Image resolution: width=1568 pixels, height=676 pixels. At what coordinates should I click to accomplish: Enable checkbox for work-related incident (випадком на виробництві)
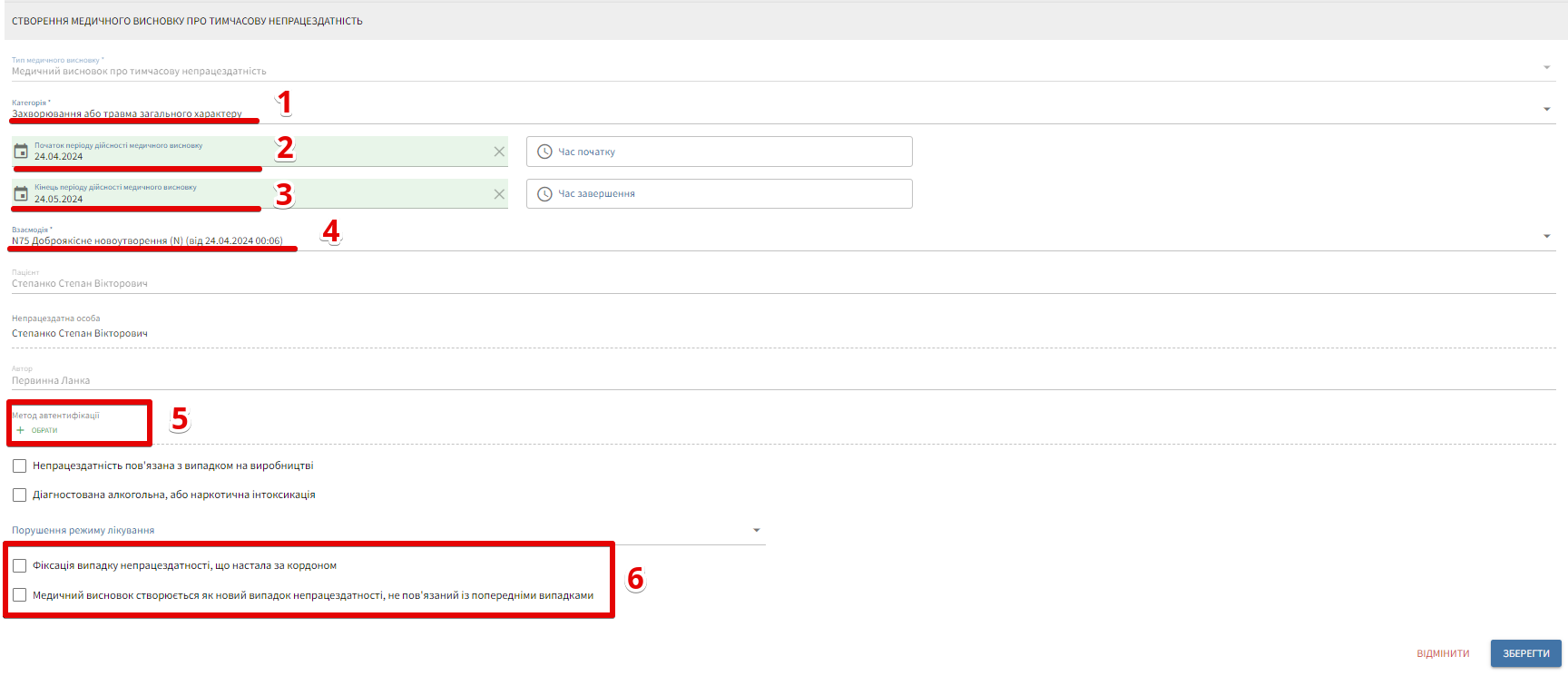click(20, 466)
